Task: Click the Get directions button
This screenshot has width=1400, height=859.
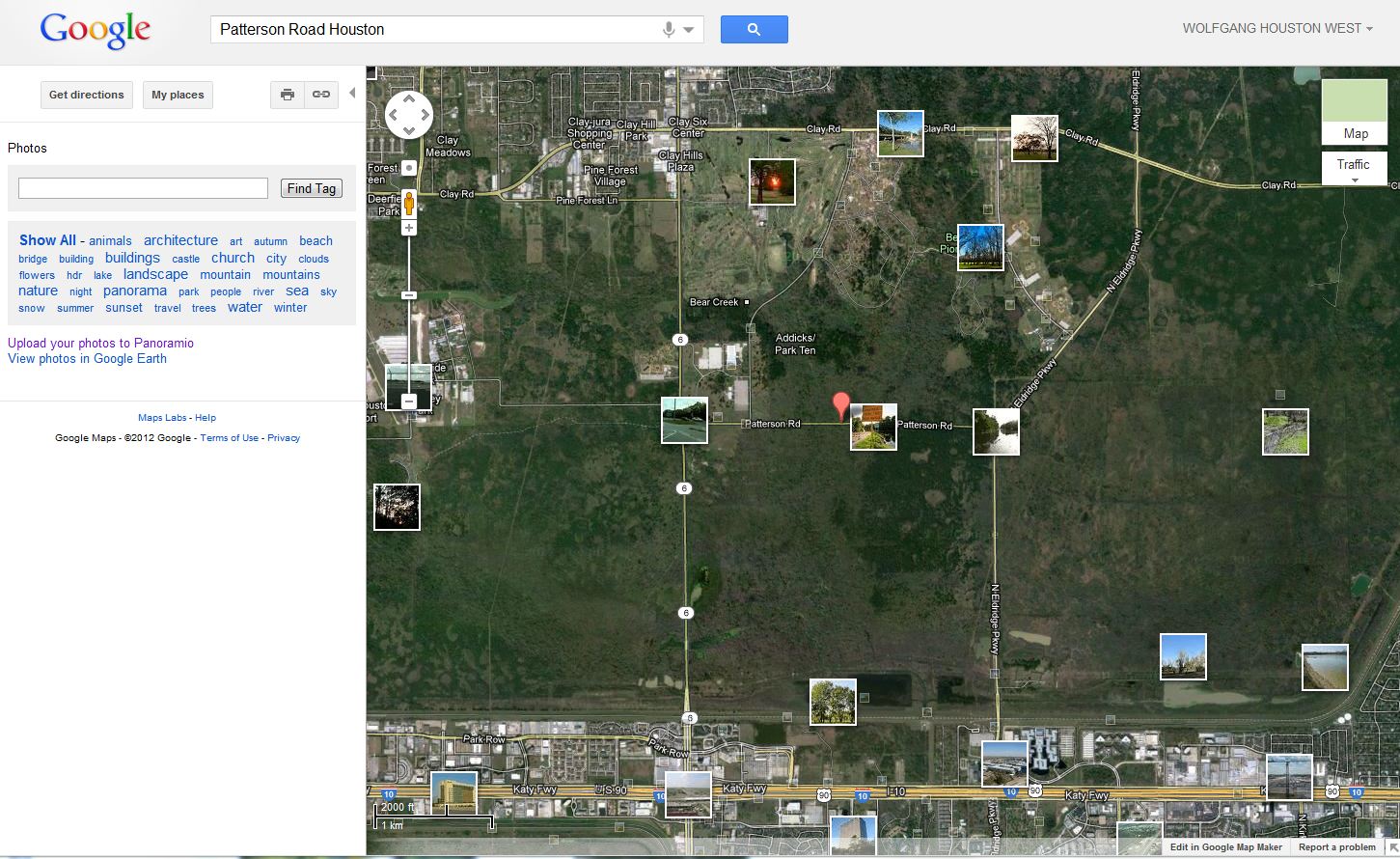Action: (x=86, y=95)
